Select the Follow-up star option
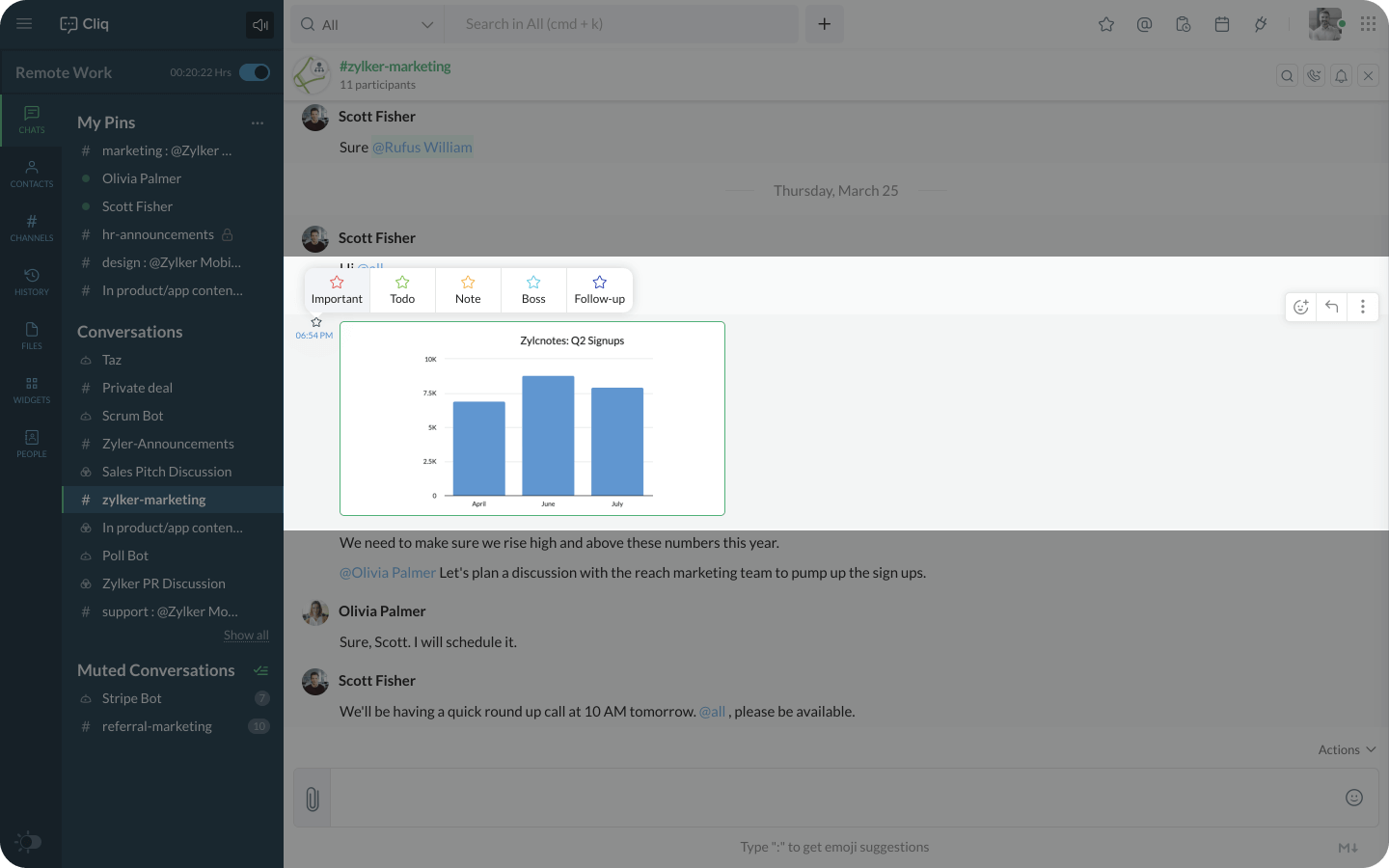Viewport: 1389px width, 868px height. coord(599,289)
